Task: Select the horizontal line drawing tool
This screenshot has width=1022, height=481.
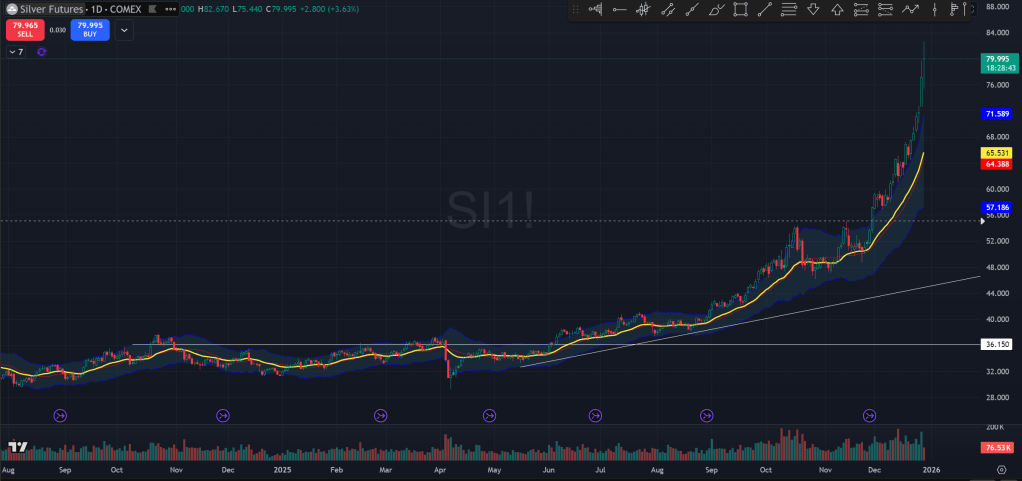Action: [x=619, y=10]
